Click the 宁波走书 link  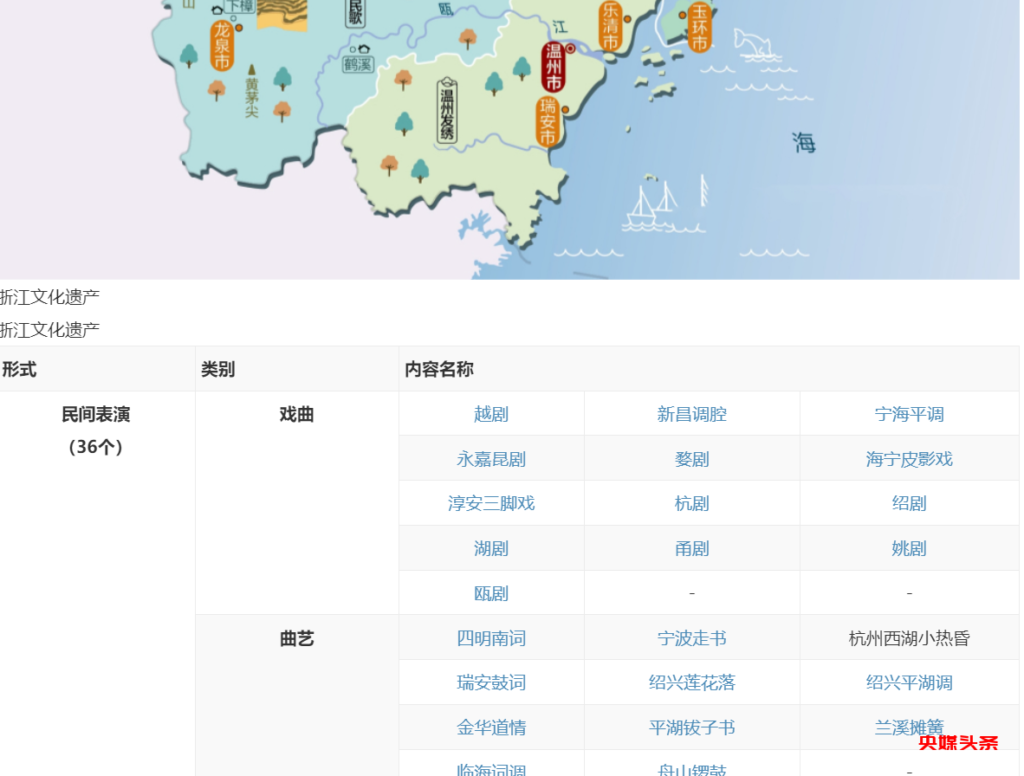coord(692,637)
